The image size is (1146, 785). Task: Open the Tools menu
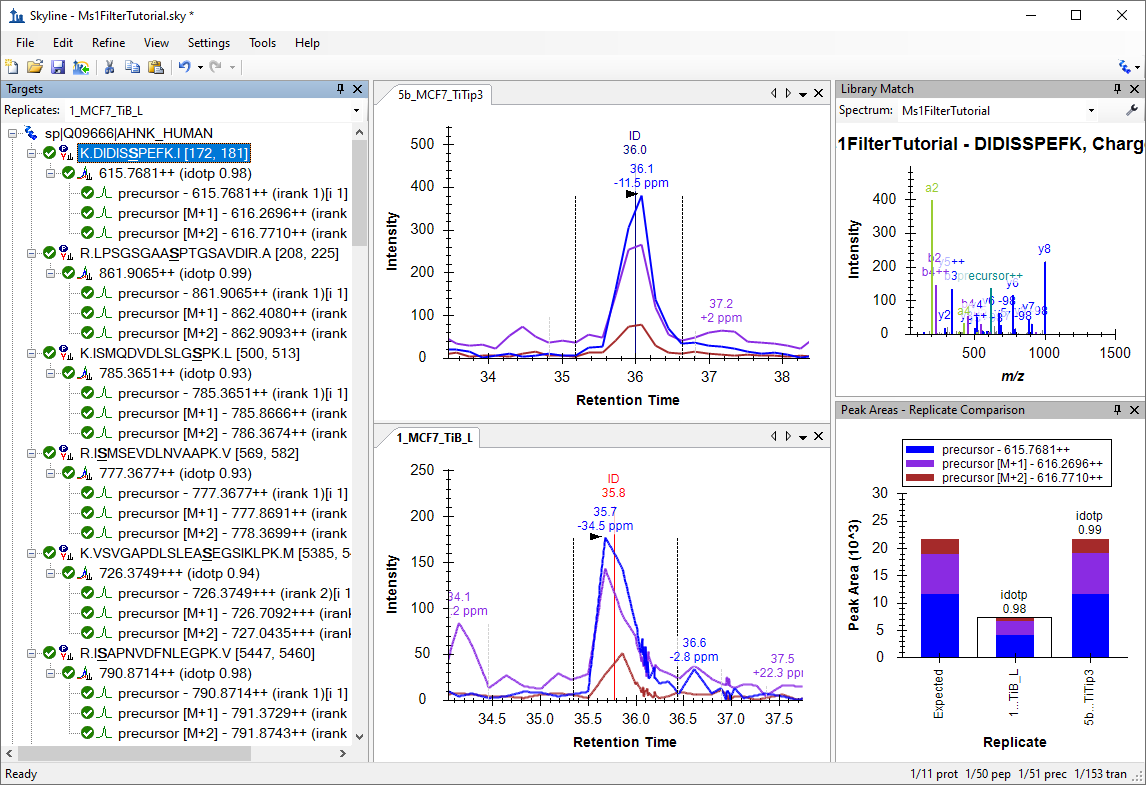[x=262, y=43]
